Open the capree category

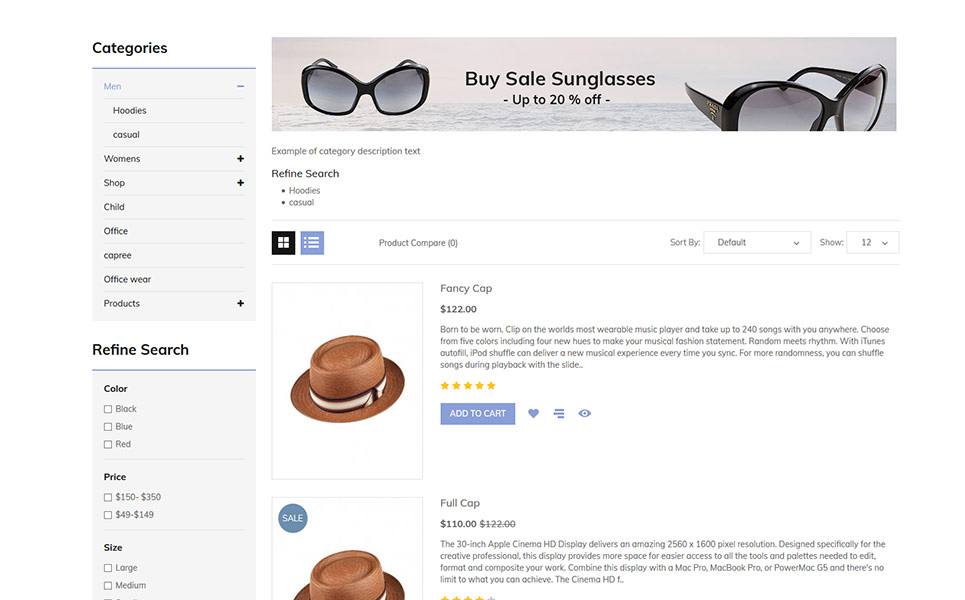pos(118,255)
